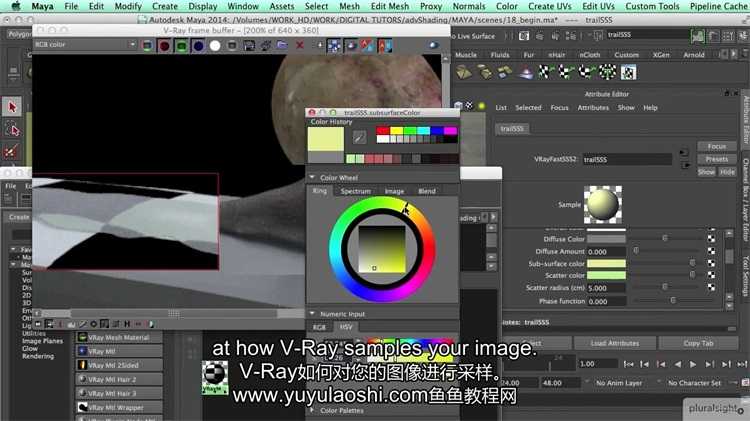
Task: Save rendered image from frame buffer
Action: [249, 46]
